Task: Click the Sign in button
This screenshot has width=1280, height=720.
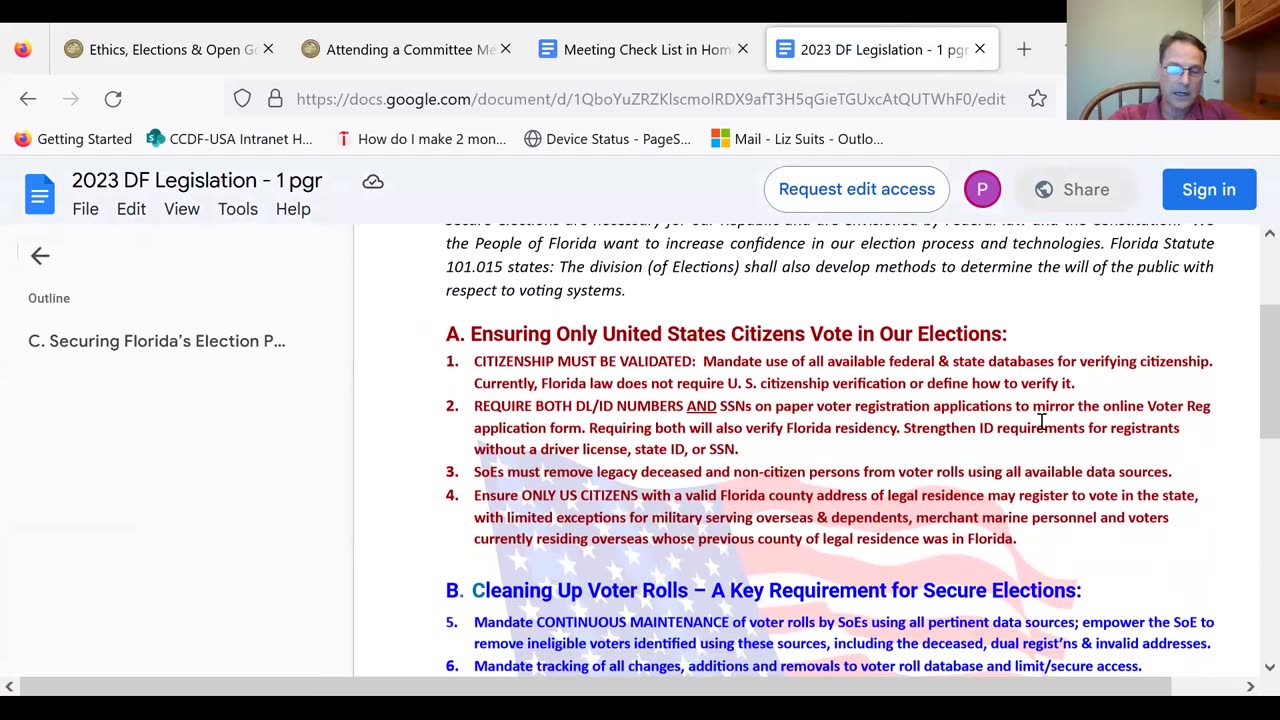Action: (1209, 189)
